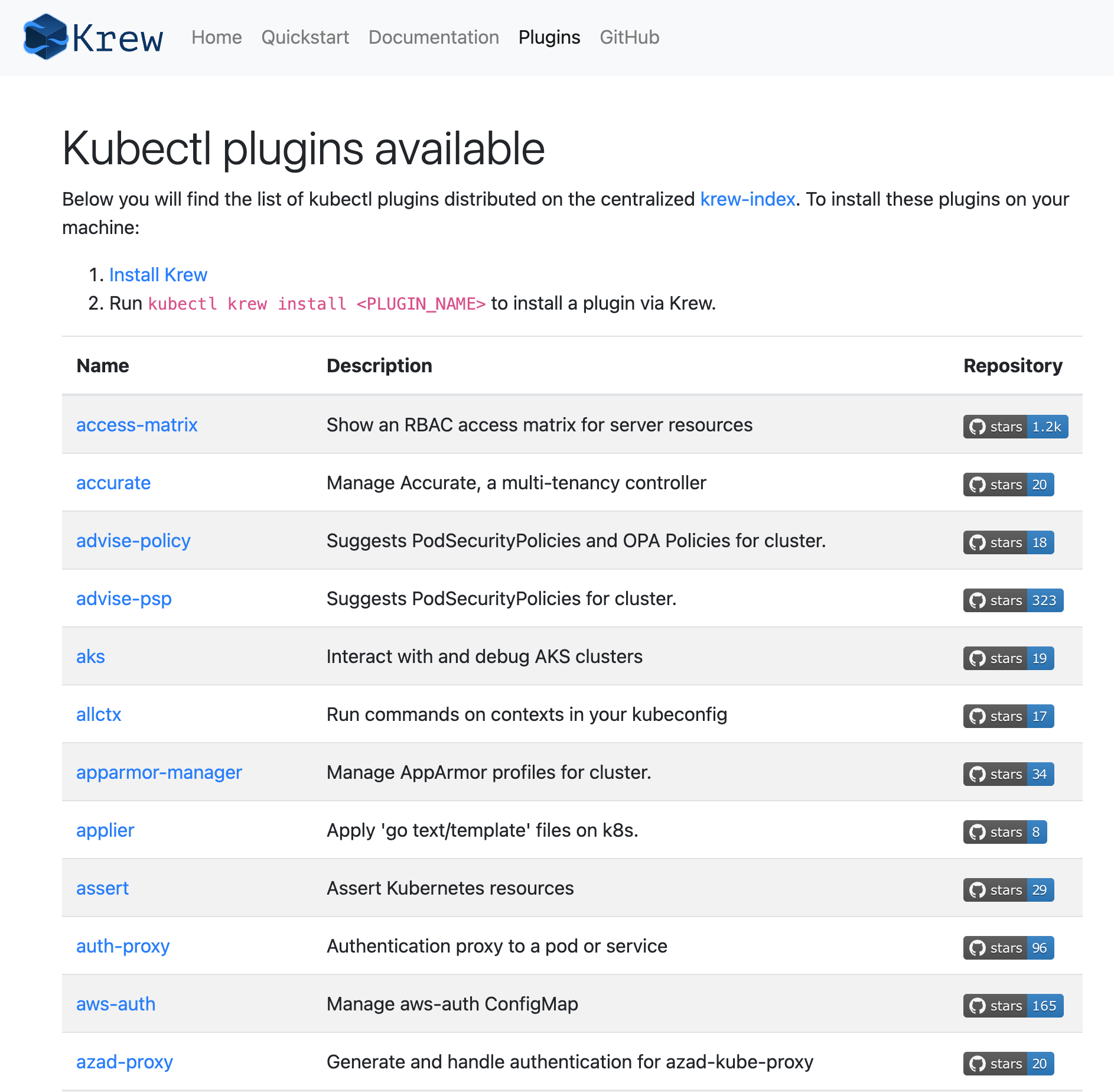Click 'Manage AppArmor profiles for cluster.' text
The image size is (1114, 1092).
tap(489, 772)
